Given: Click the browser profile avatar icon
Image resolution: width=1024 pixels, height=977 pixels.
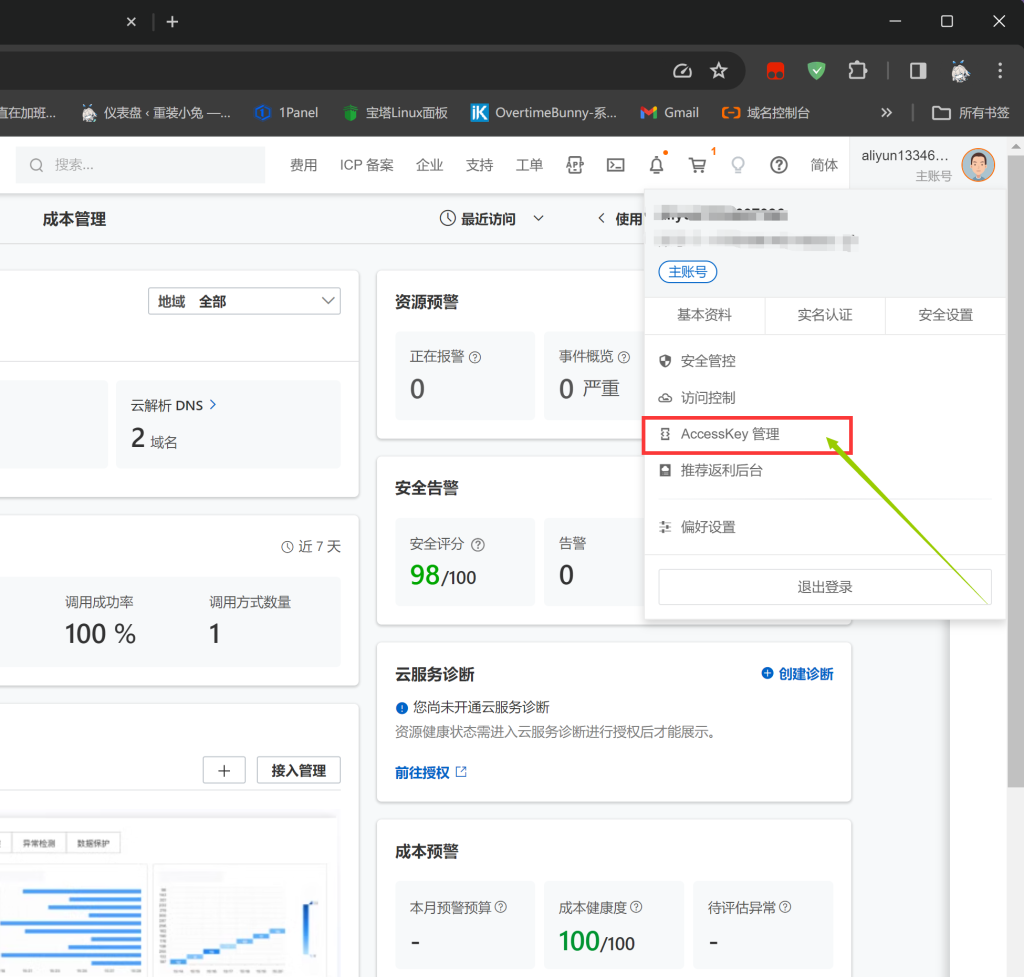Looking at the screenshot, I should 959,71.
